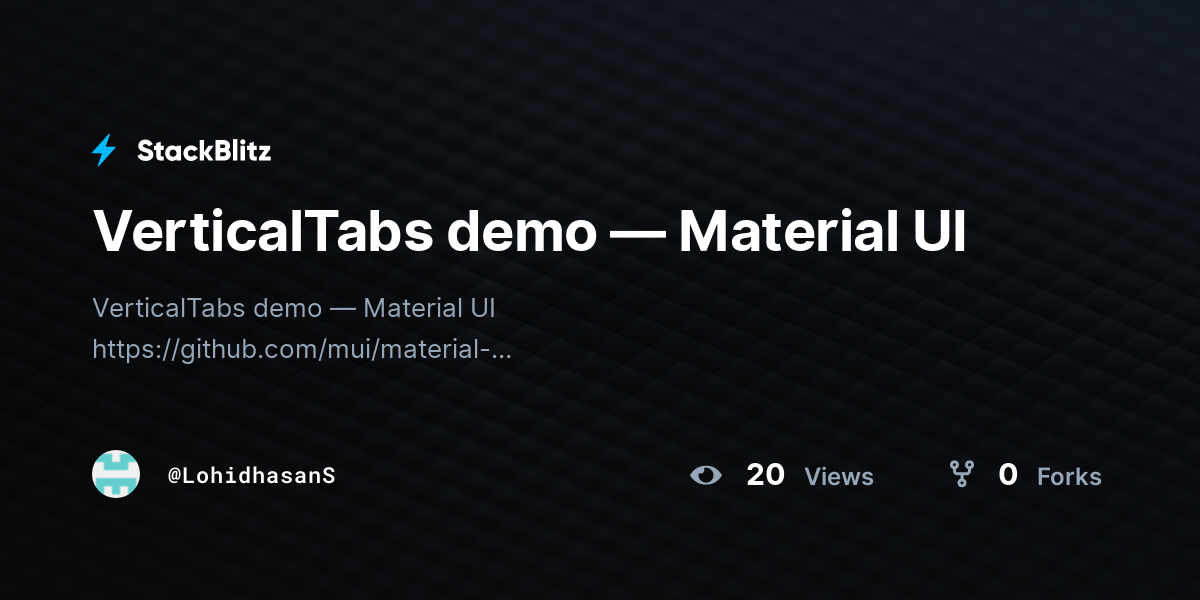The width and height of the screenshot is (1200, 600).
Task: Open the large VerticalTabs demo heading
Action: point(530,231)
